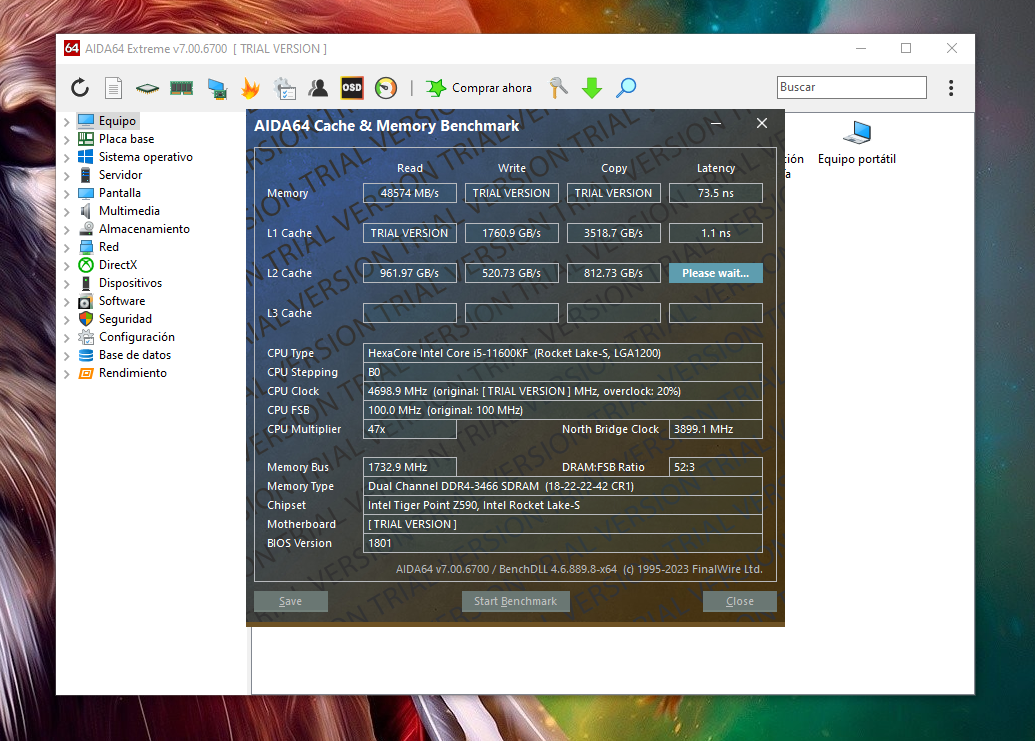Open the preferences checklist toolbar icon
Image resolution: width=1035 pixels, height=741 pixels.
tap(285, 88)
